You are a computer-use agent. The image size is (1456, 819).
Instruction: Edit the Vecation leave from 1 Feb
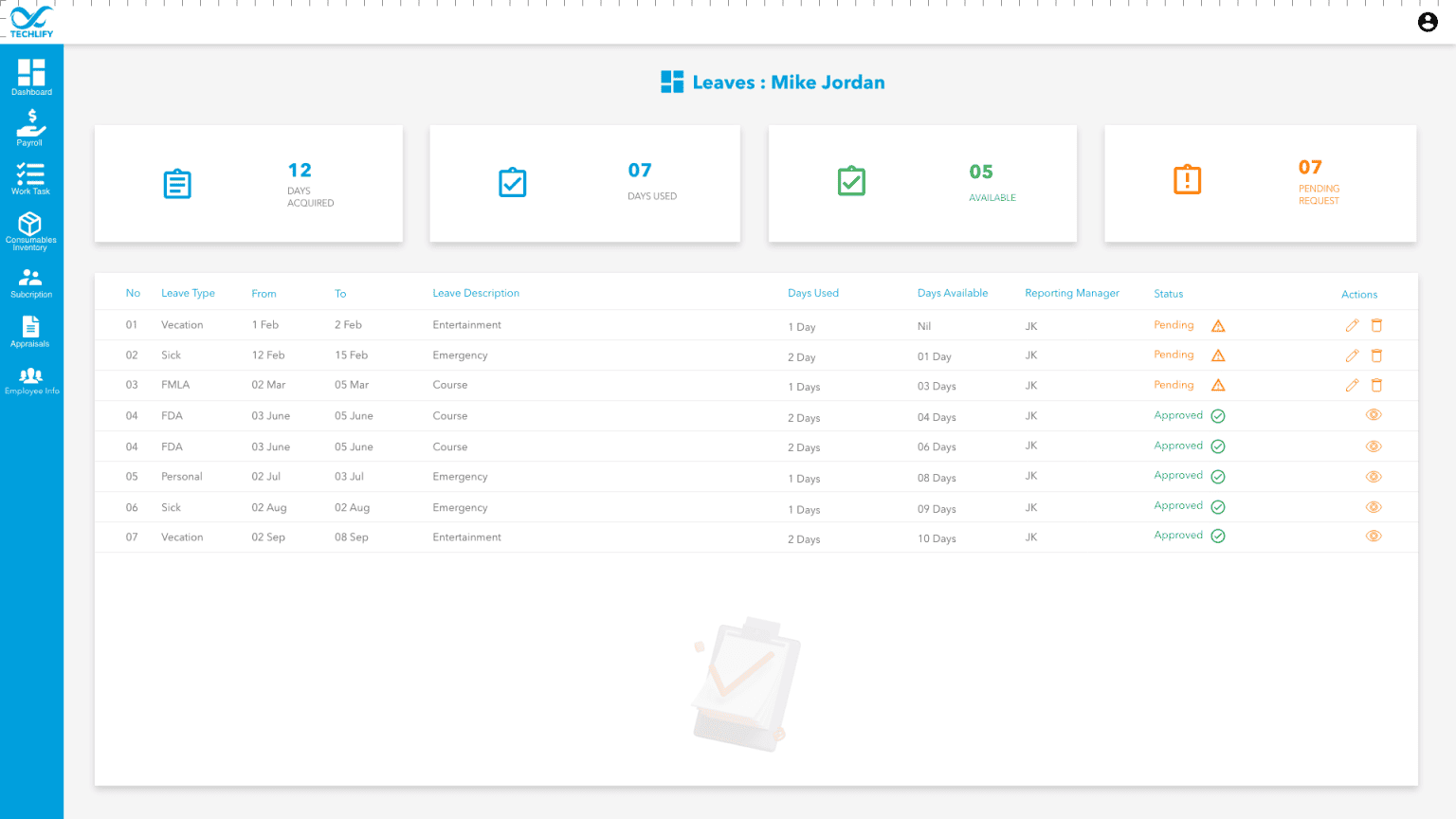(1352, 325)
